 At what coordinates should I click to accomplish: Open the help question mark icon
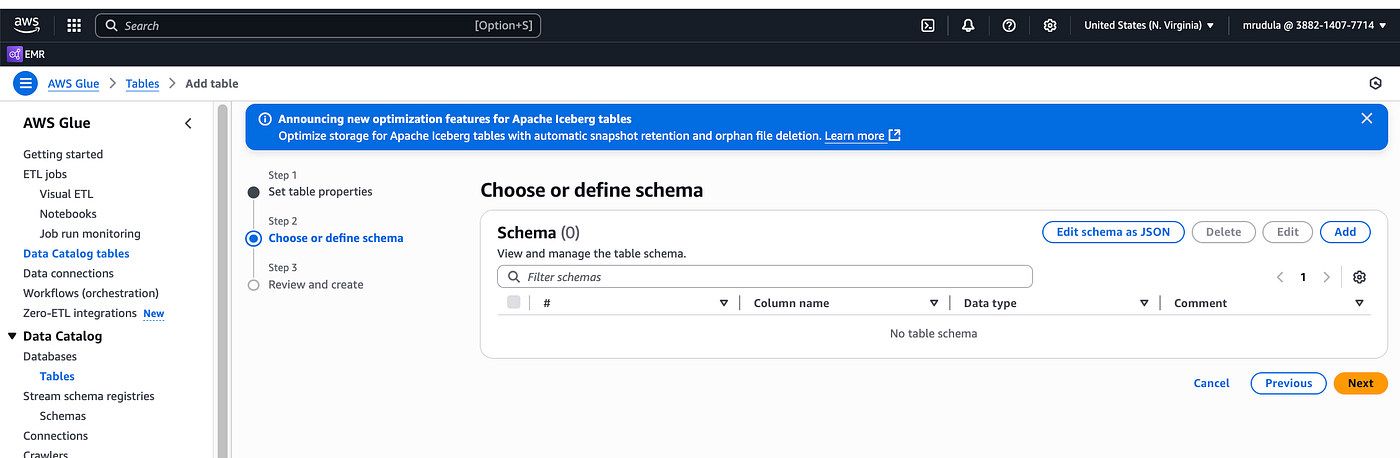click(x=1009, y=25)
